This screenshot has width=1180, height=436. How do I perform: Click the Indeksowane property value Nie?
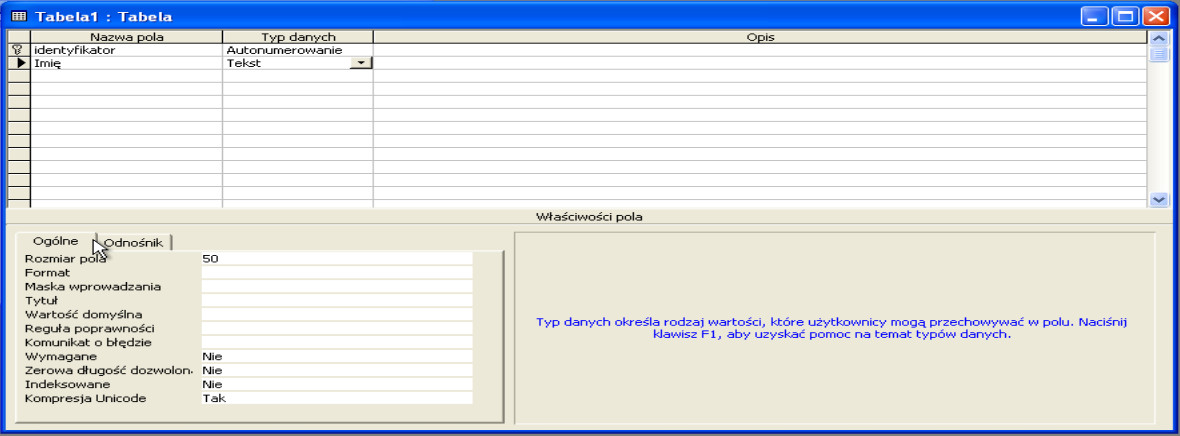coord(335,384)
